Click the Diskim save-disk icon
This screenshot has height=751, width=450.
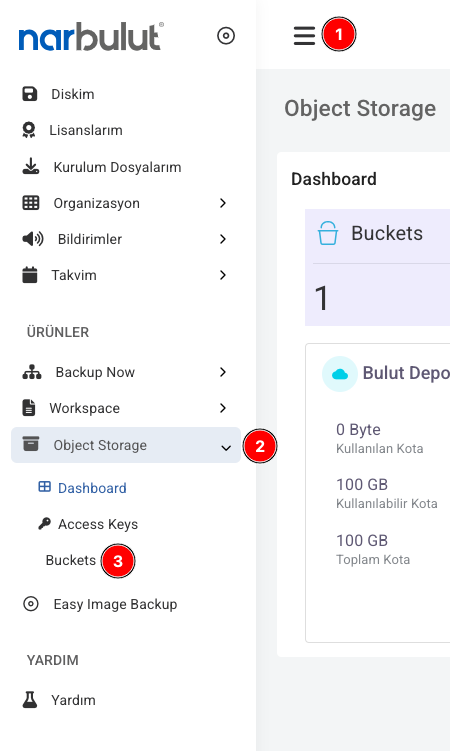click(x=30, y=94)
